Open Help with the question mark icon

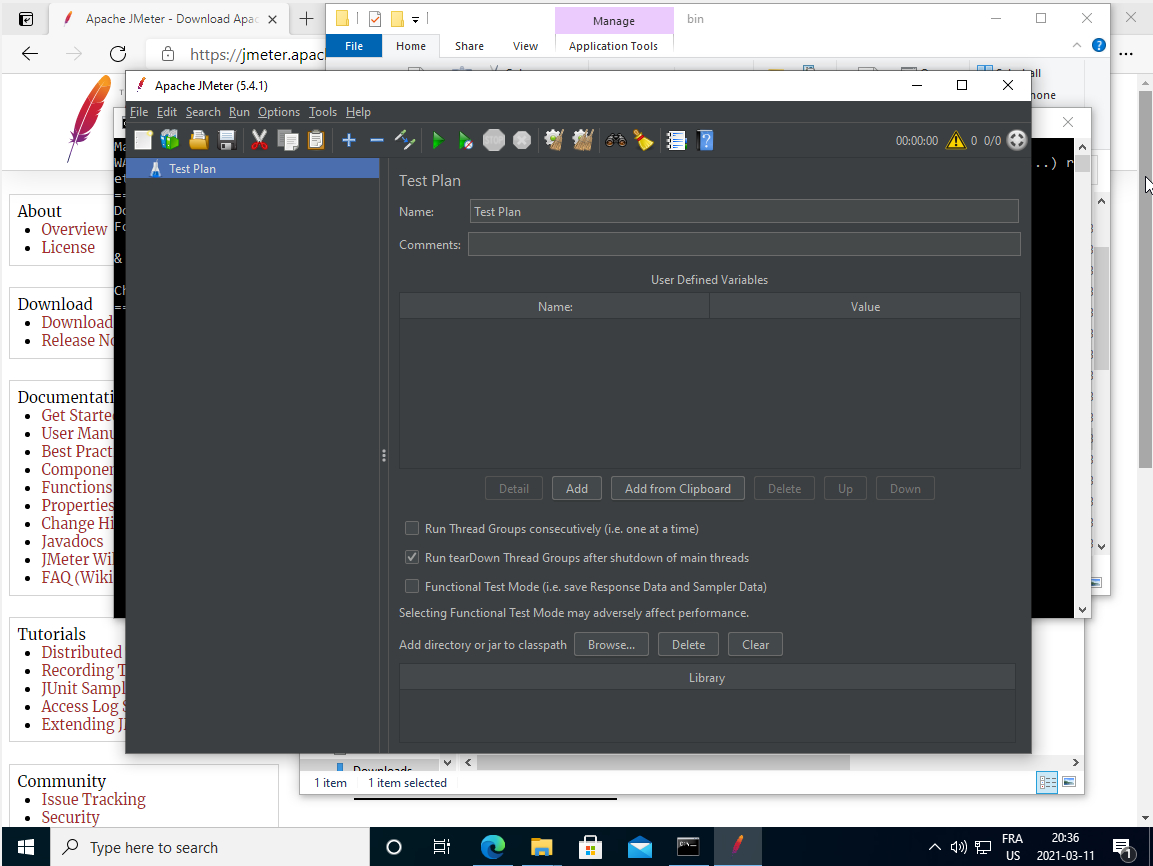click(x=705, y=140)
